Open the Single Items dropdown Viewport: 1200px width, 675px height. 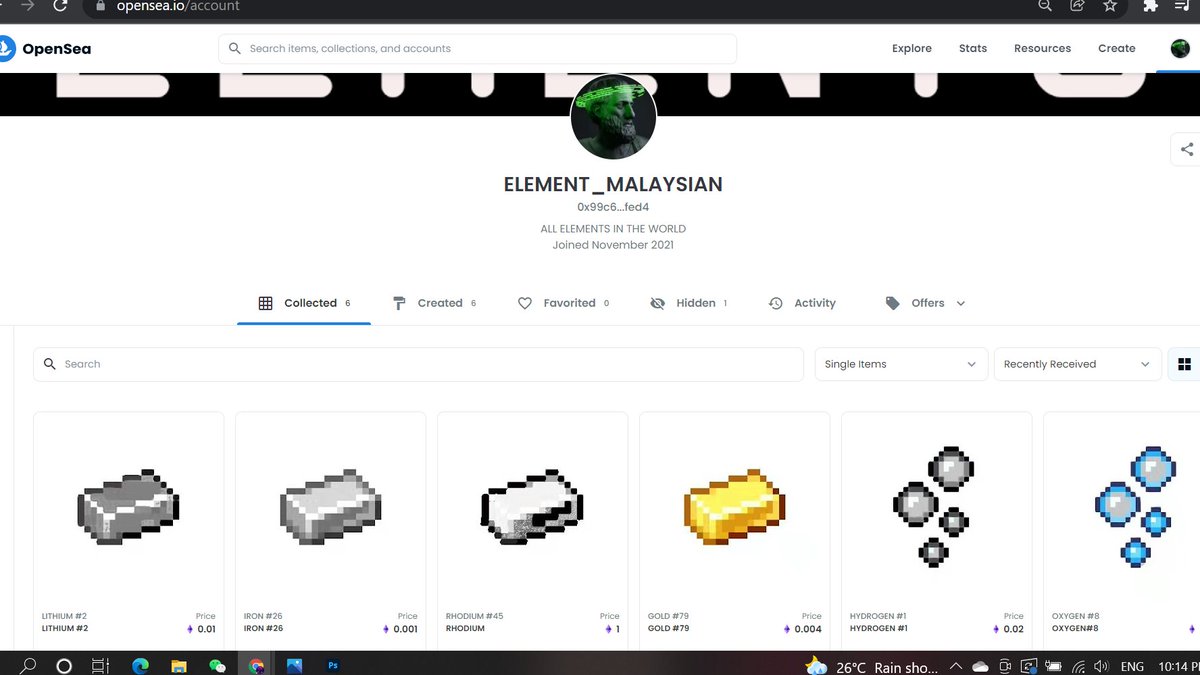coord(901,364)
